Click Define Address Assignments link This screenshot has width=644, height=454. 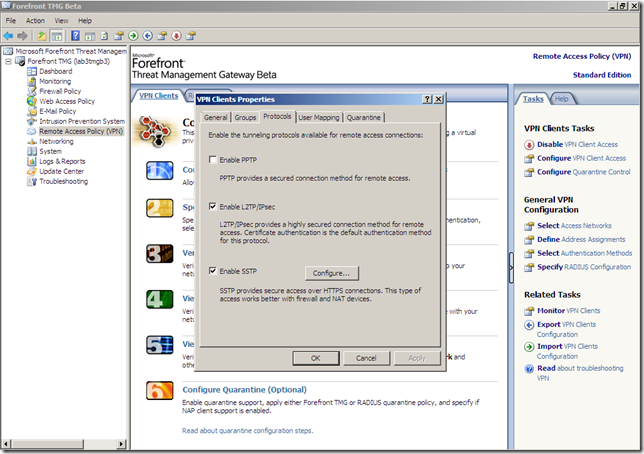(581, 240)
